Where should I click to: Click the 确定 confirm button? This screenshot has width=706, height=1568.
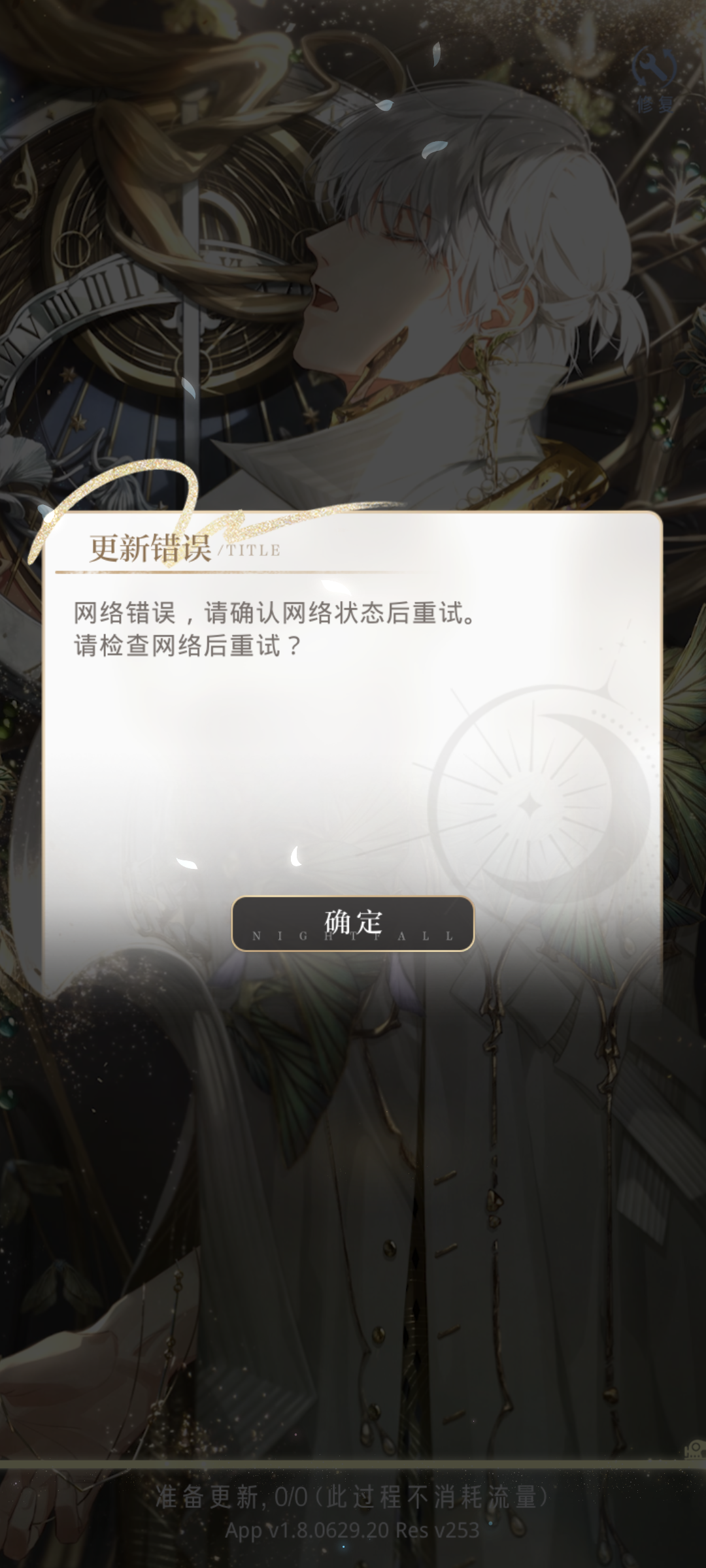[x=353, y=923]
